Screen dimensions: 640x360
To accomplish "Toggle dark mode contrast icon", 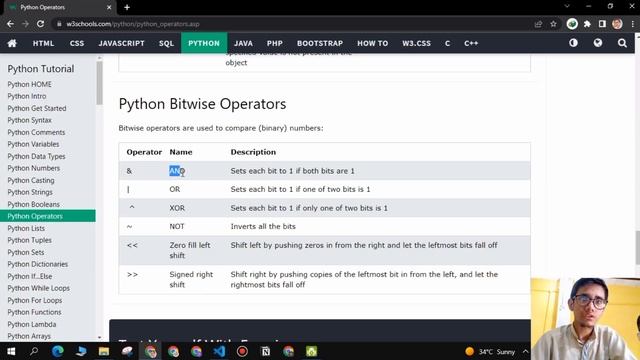I will point(573,43).
